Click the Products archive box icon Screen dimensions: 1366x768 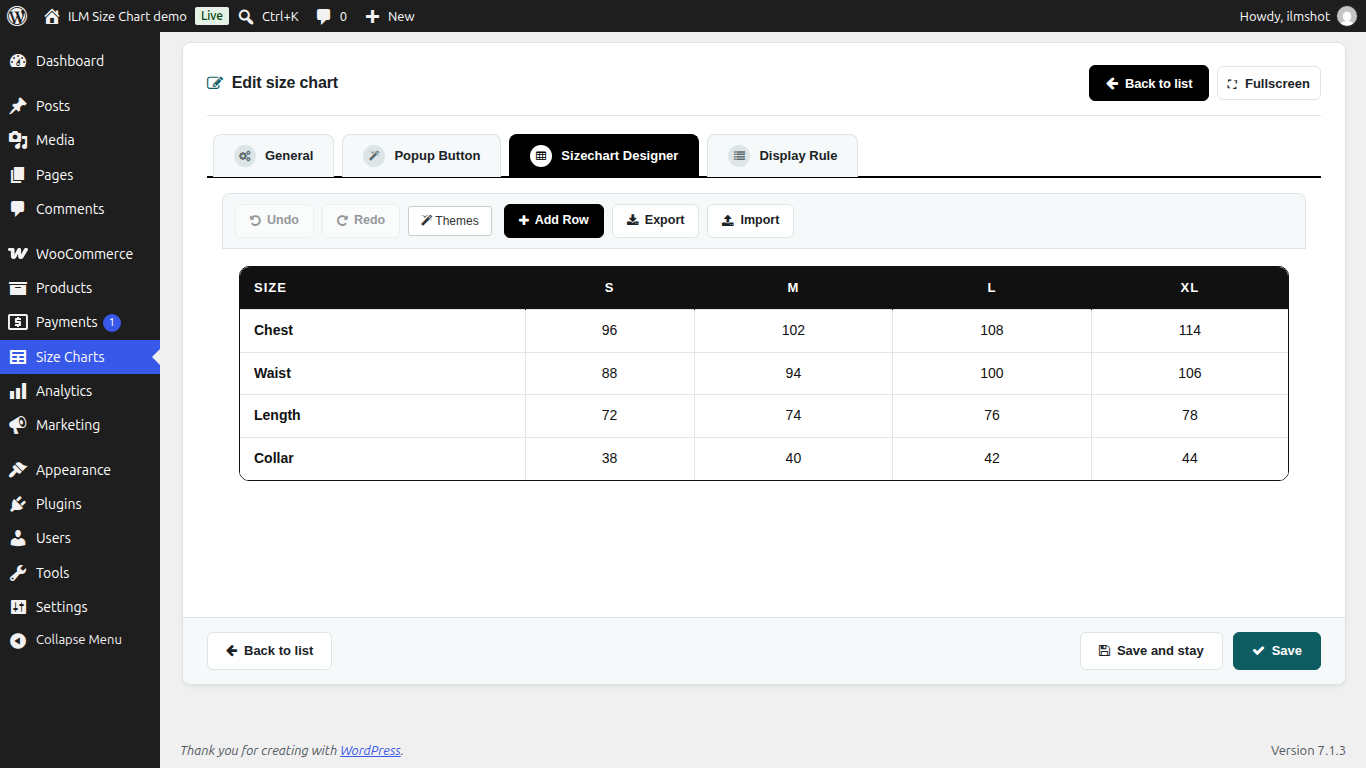coord(18,288)
